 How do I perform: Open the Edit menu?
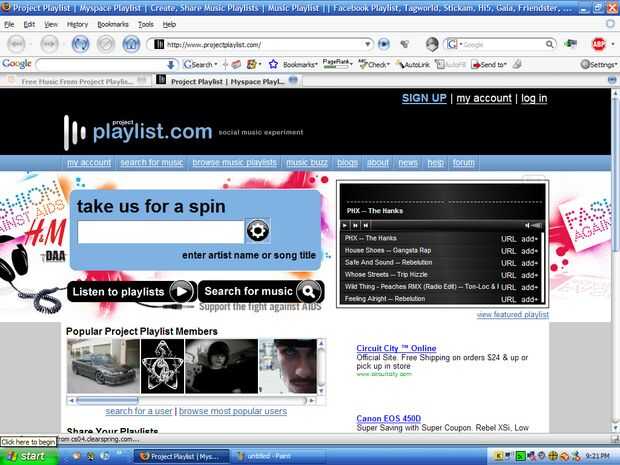coord(29,25)
